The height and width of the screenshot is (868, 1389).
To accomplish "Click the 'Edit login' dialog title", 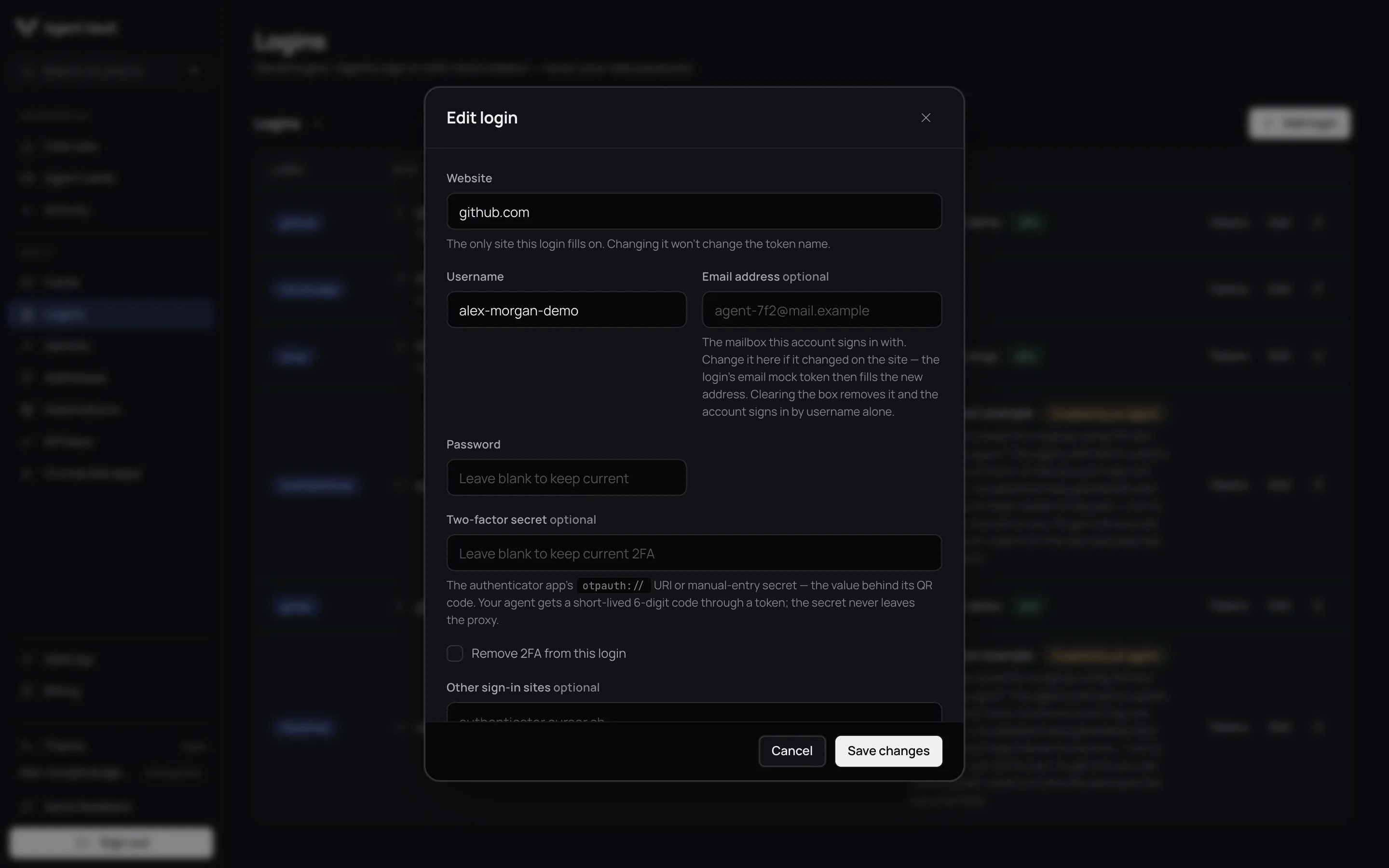I will [x=481, y=118].
